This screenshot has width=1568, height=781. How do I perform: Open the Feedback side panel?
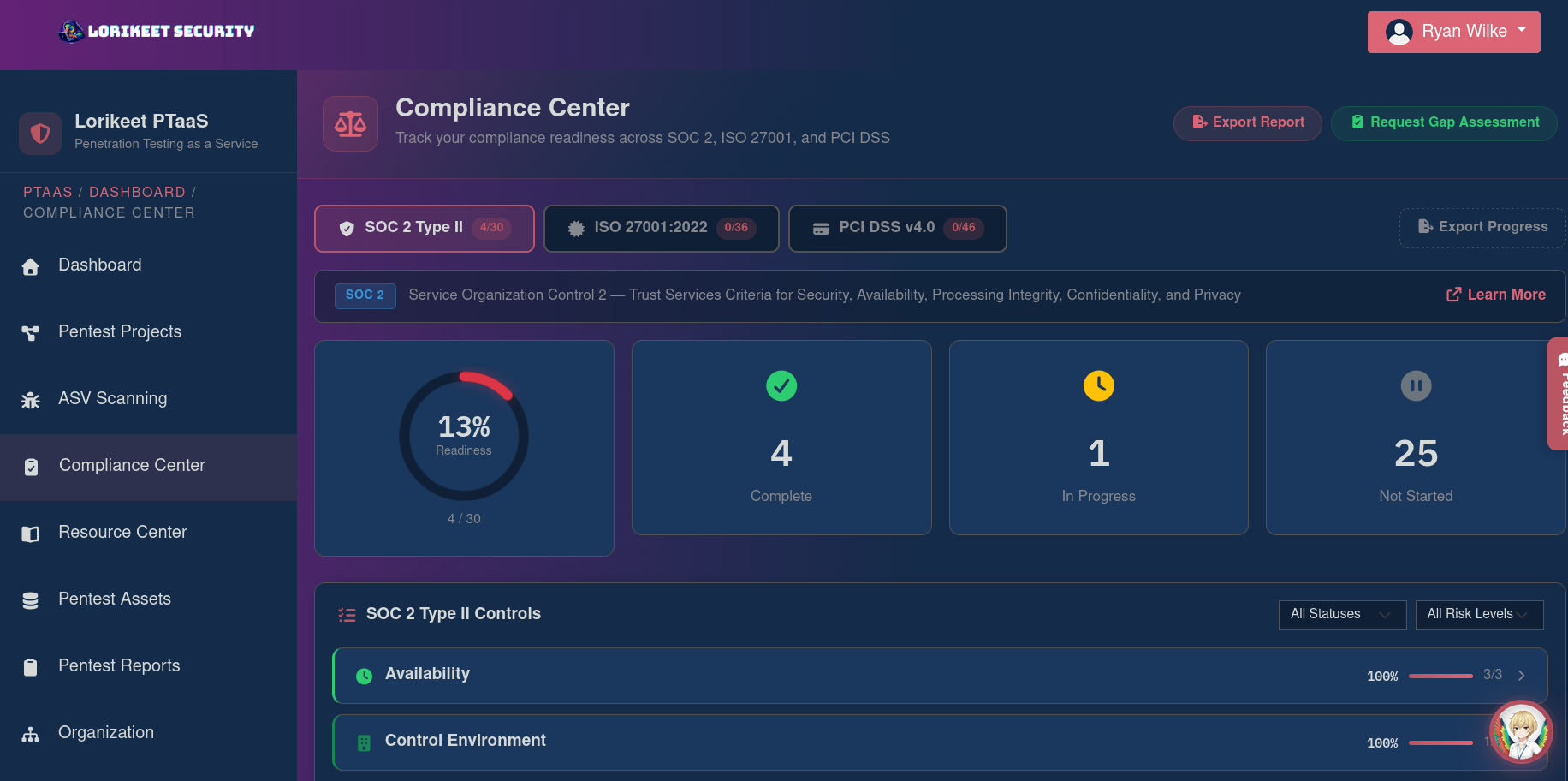click(x=1559, y=394)
